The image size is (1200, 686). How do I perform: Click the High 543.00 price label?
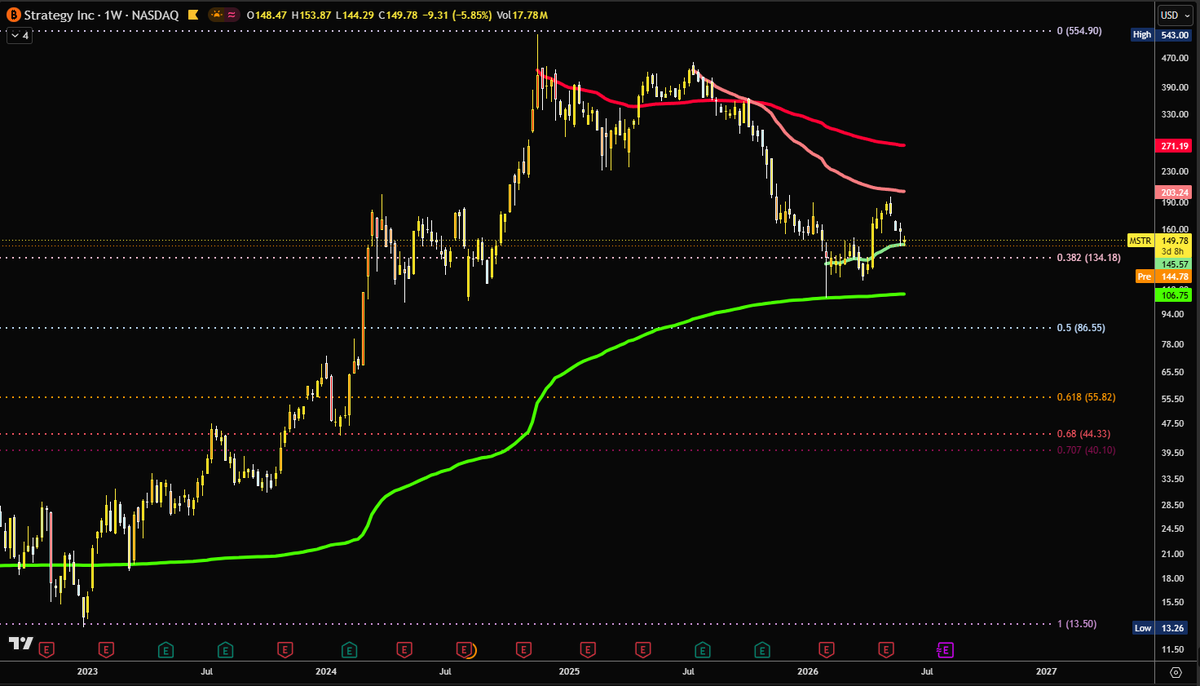(1161, 35)
